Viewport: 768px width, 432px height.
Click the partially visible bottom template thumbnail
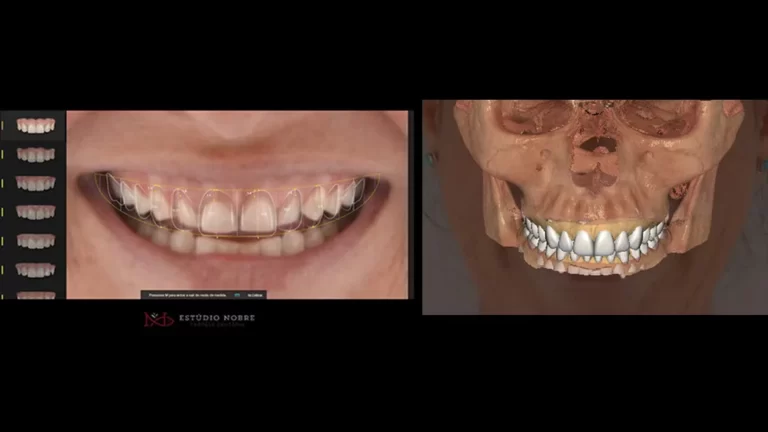coord(36,294)
